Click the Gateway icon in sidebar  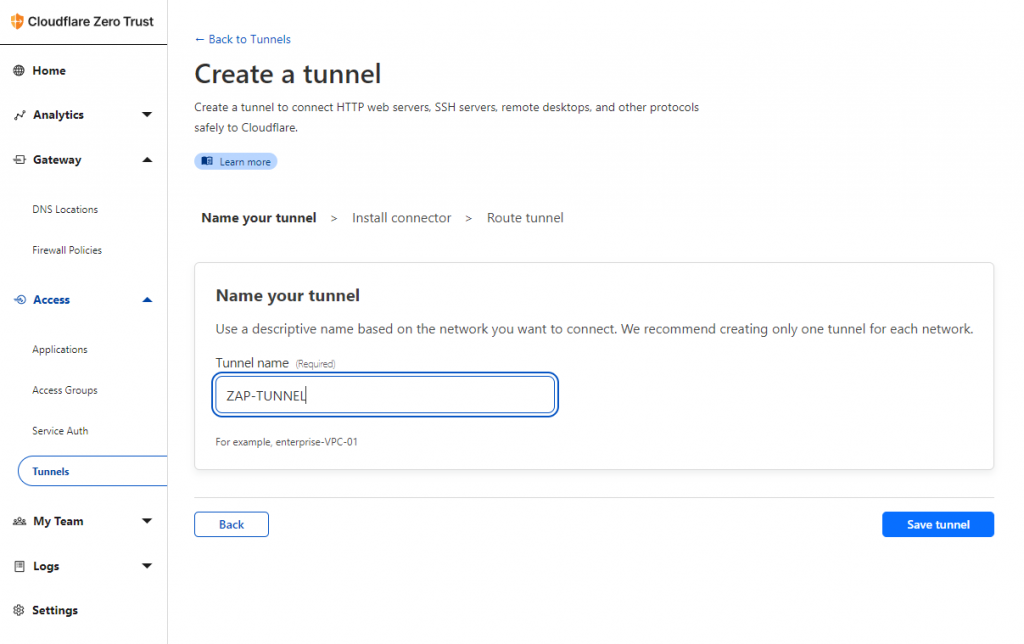(20, 160)
